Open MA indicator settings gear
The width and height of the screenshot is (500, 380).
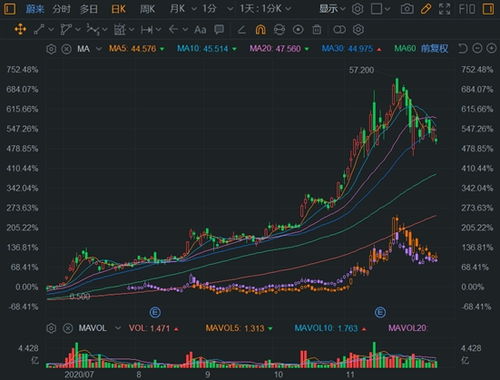(x=51, y=49)
